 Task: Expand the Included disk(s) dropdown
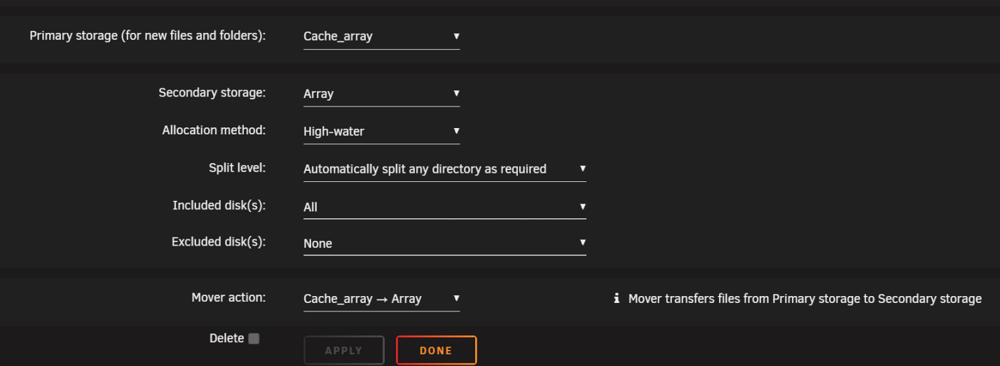coord(445,207)
